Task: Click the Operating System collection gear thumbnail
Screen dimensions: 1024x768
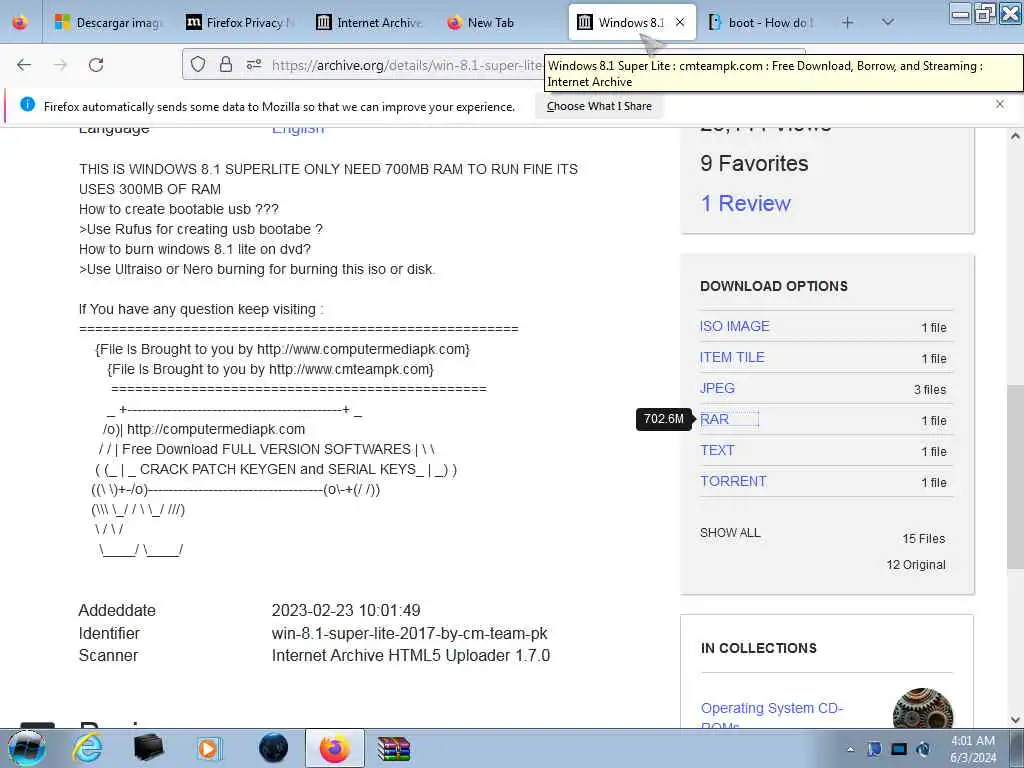Action: [922, 709]
